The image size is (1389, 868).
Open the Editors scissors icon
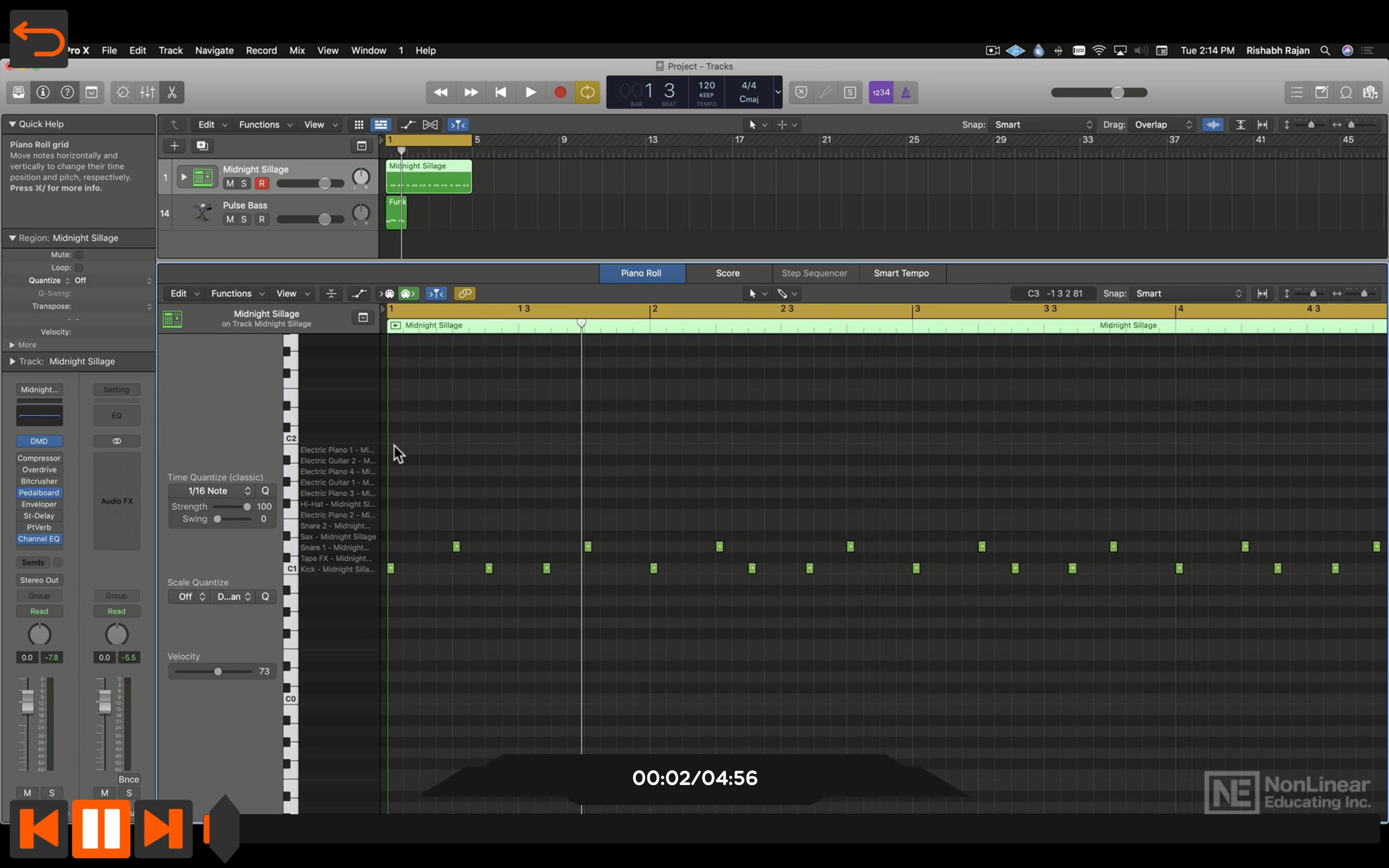click(x=171, y=92)
